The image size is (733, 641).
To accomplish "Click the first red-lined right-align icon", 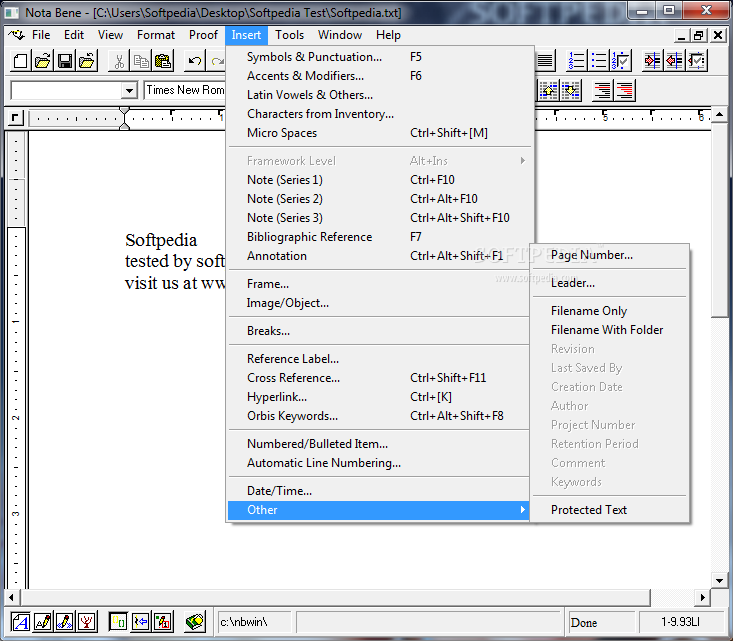I will point(602,90).
